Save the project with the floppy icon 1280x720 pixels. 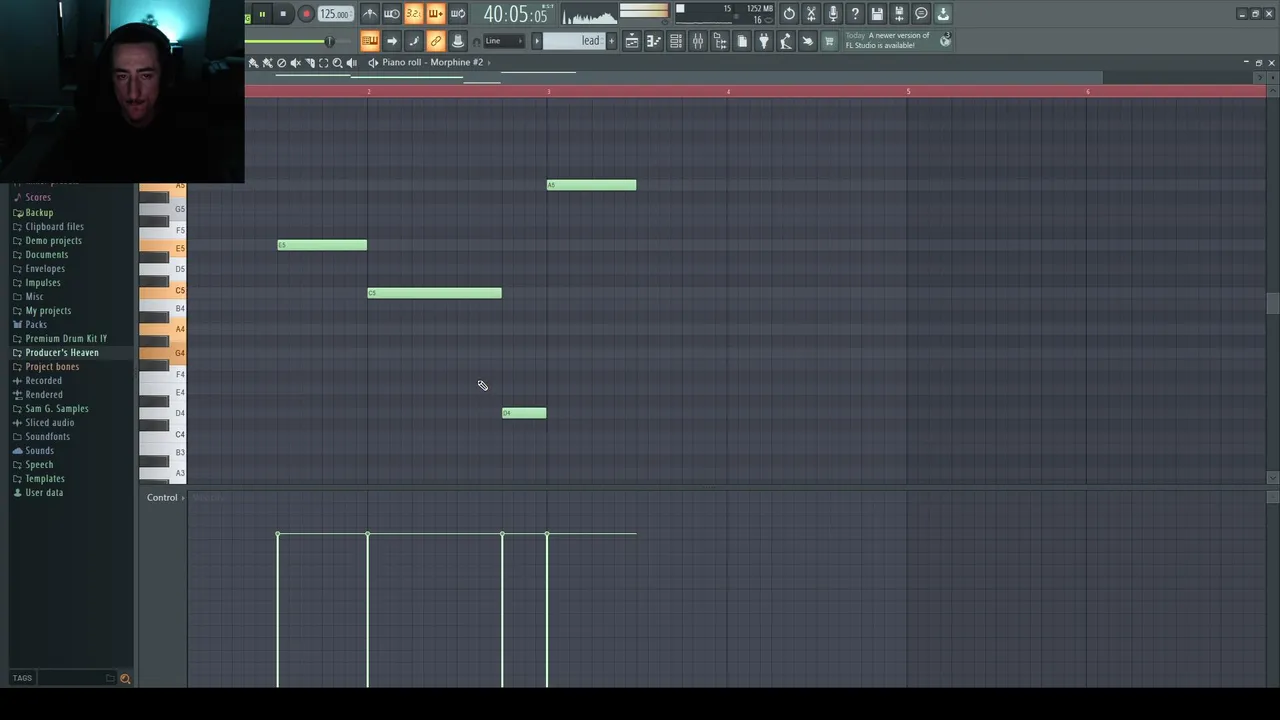[877, 14]
